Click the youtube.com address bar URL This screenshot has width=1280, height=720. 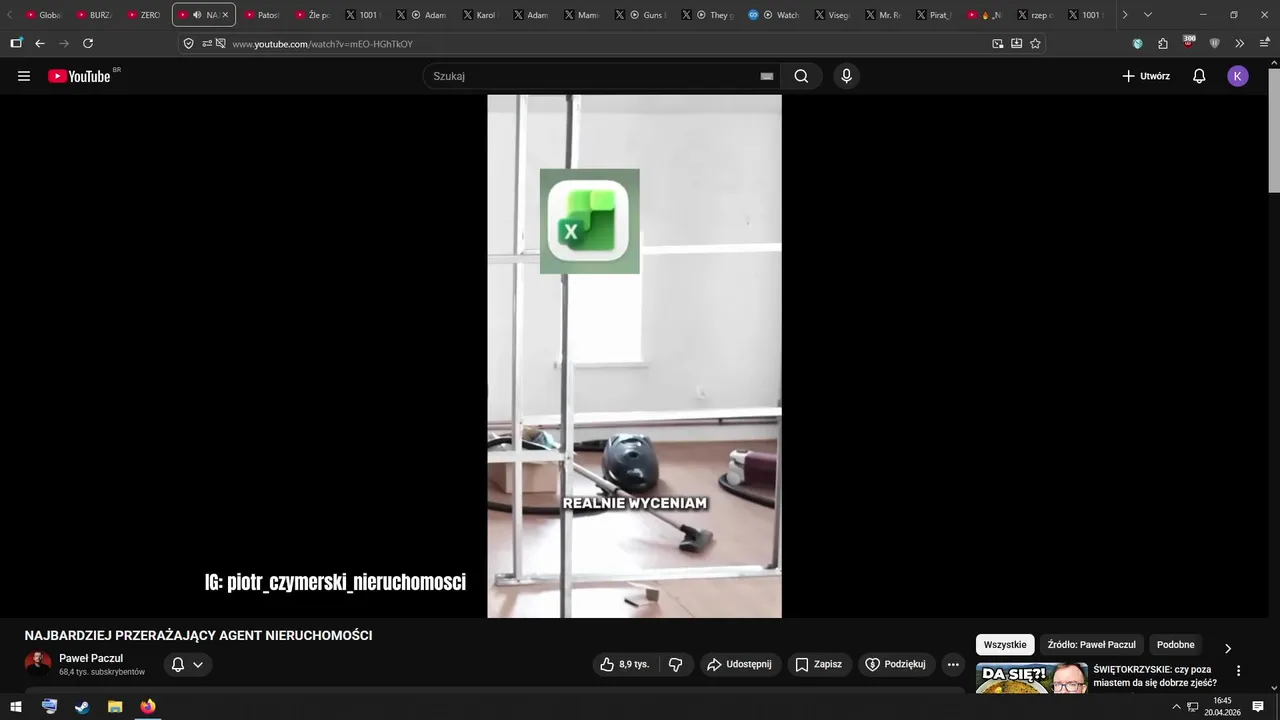tap(323, 44)
